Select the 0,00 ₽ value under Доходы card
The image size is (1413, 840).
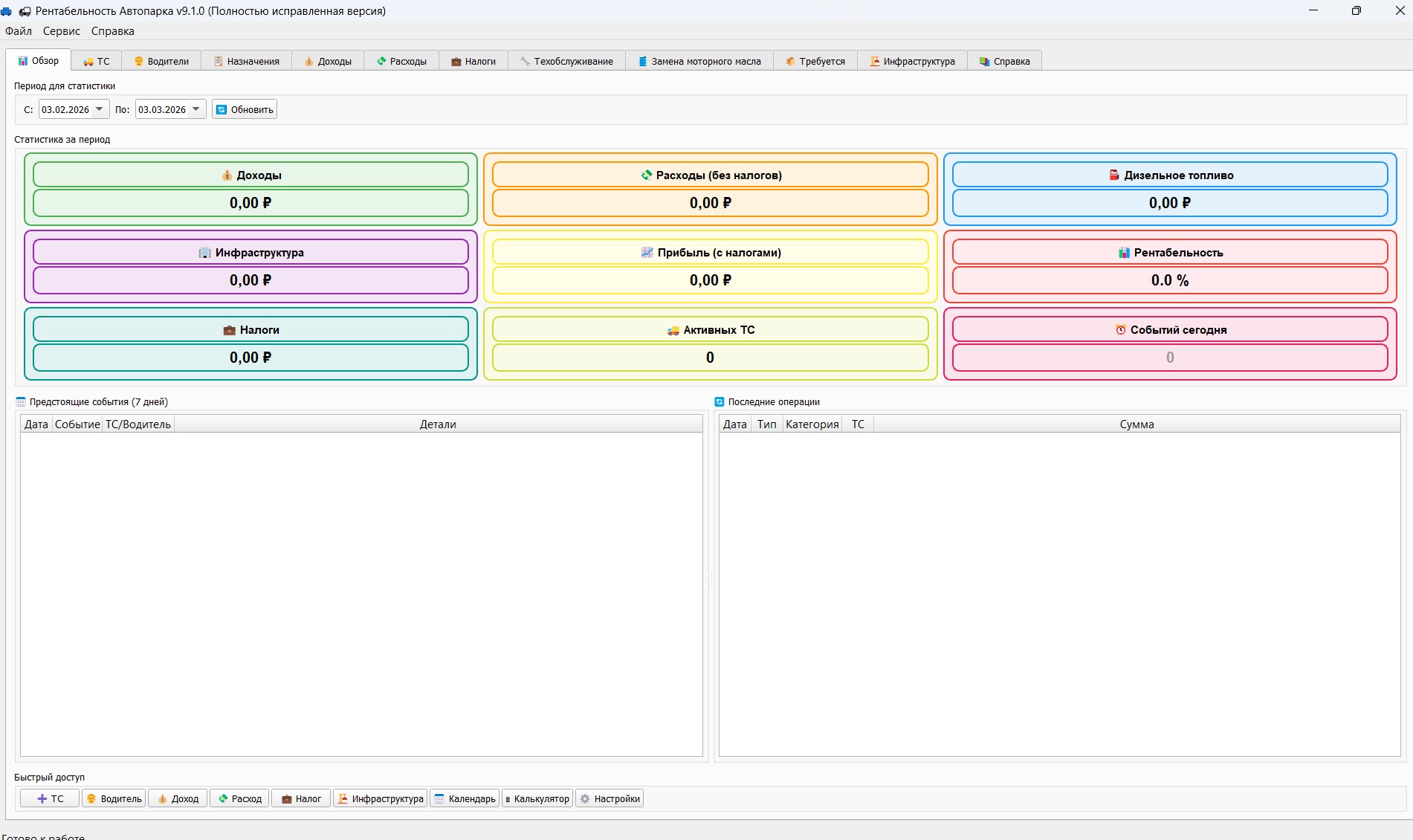tap(250, 203)
